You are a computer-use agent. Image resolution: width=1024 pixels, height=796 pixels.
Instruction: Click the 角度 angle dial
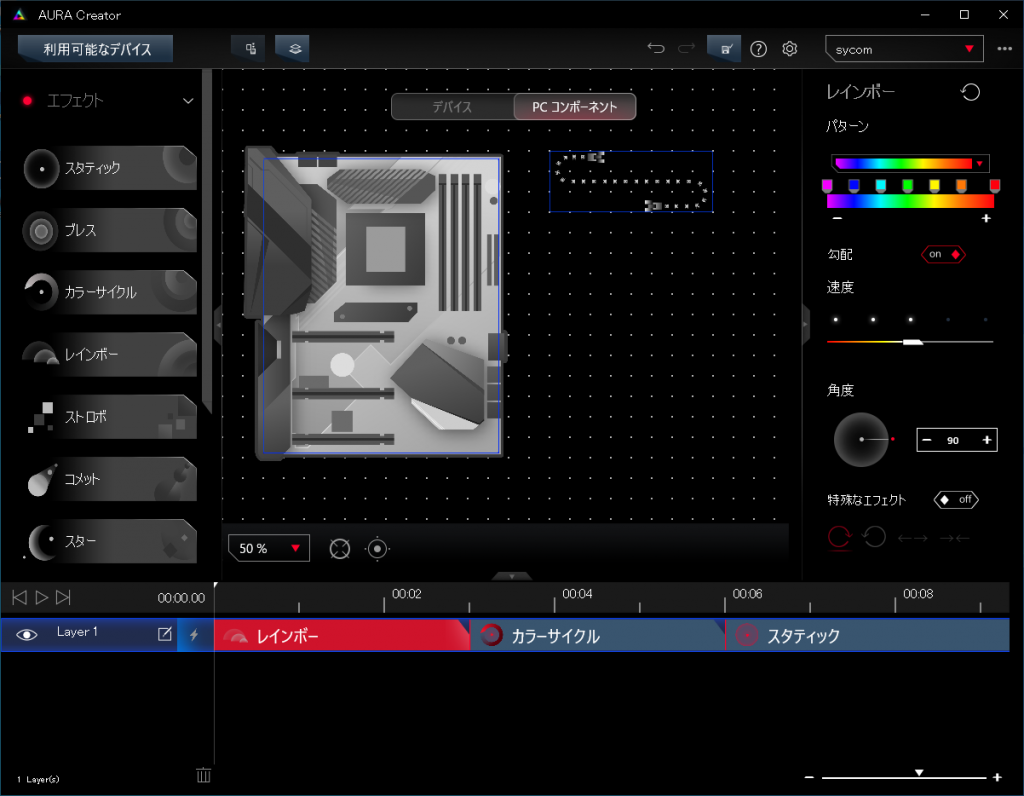click(861, 439)
